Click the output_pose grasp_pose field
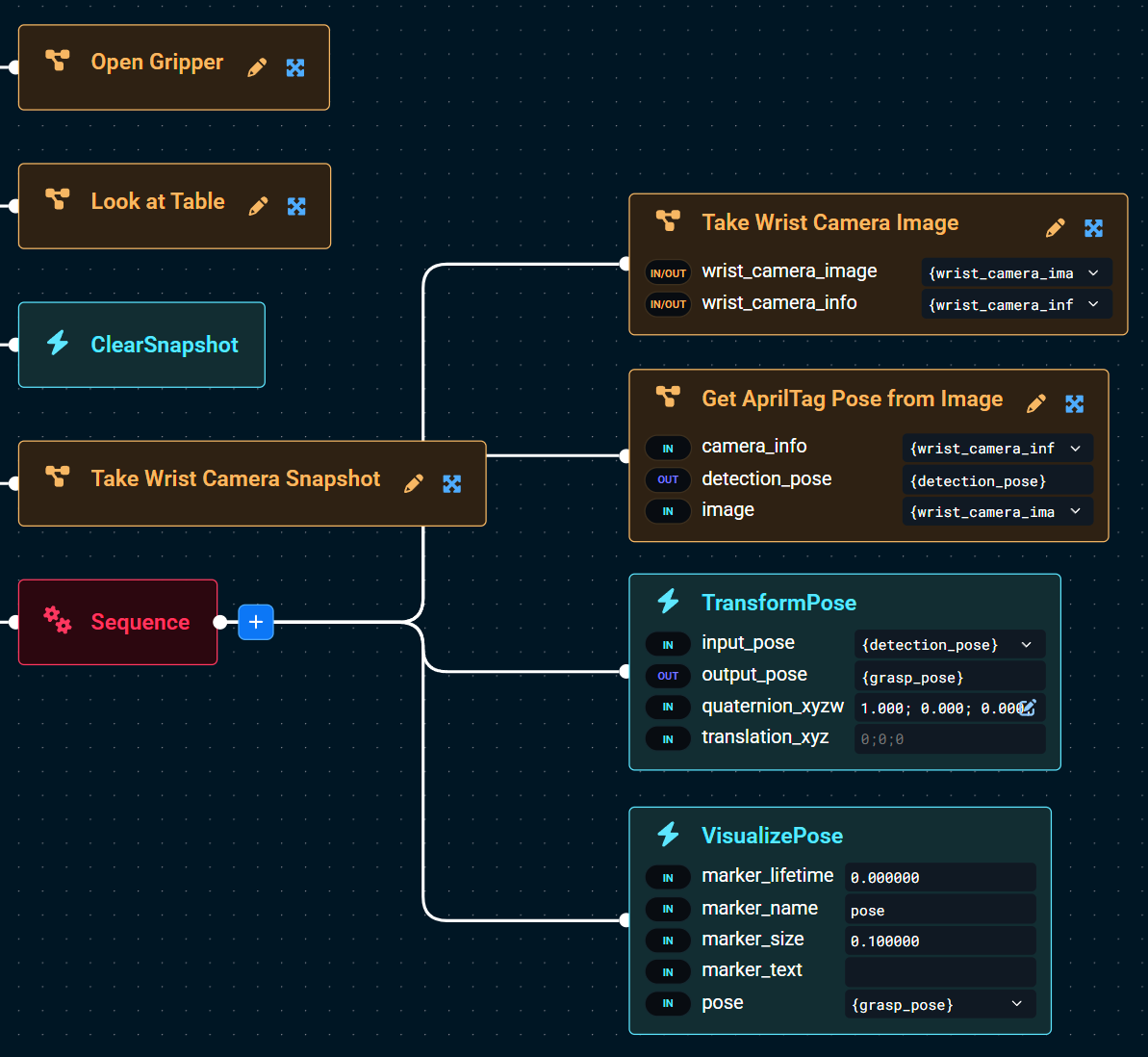The image size is (1148, 1057). point(950,677)
